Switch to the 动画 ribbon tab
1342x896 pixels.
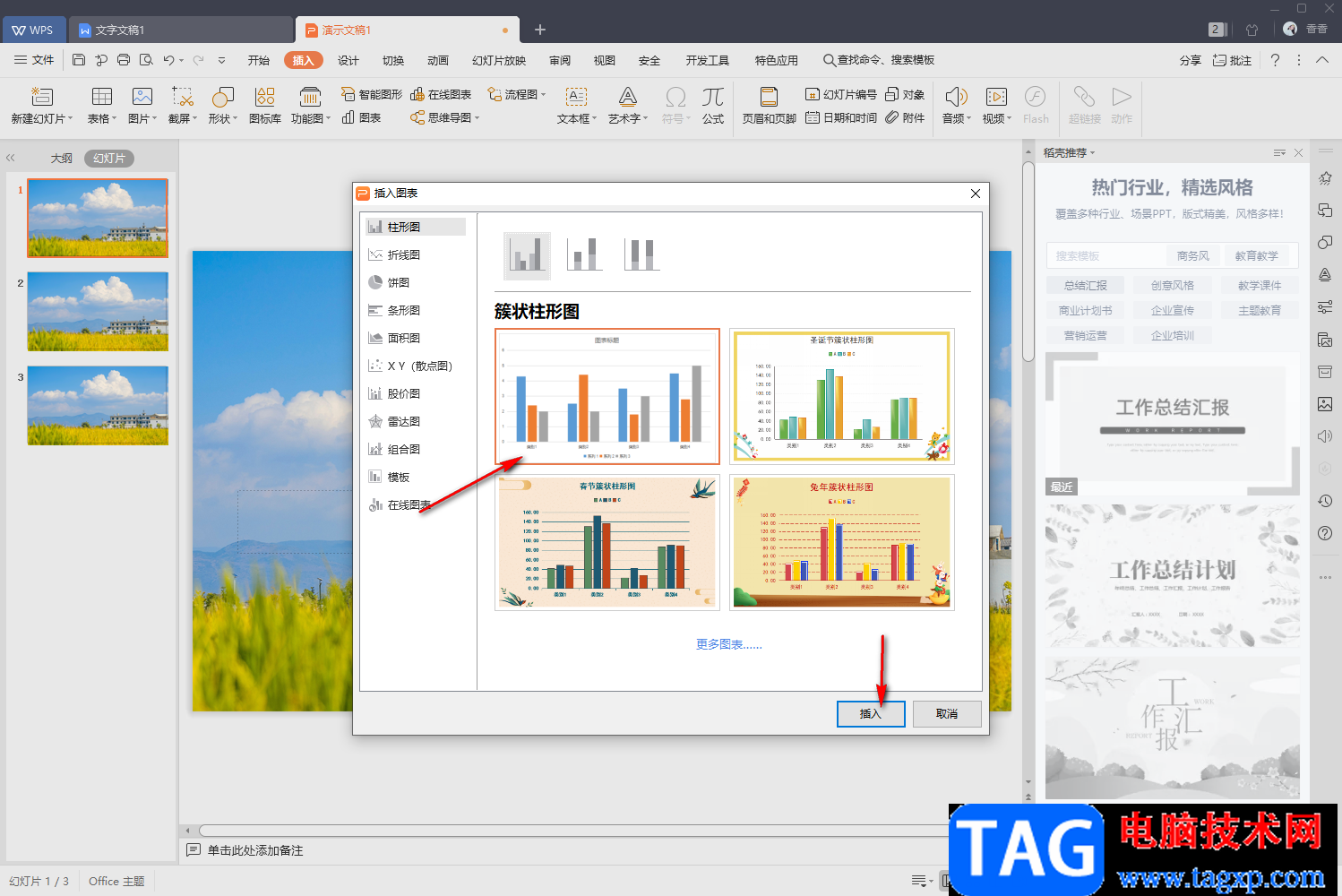point(438,60)
